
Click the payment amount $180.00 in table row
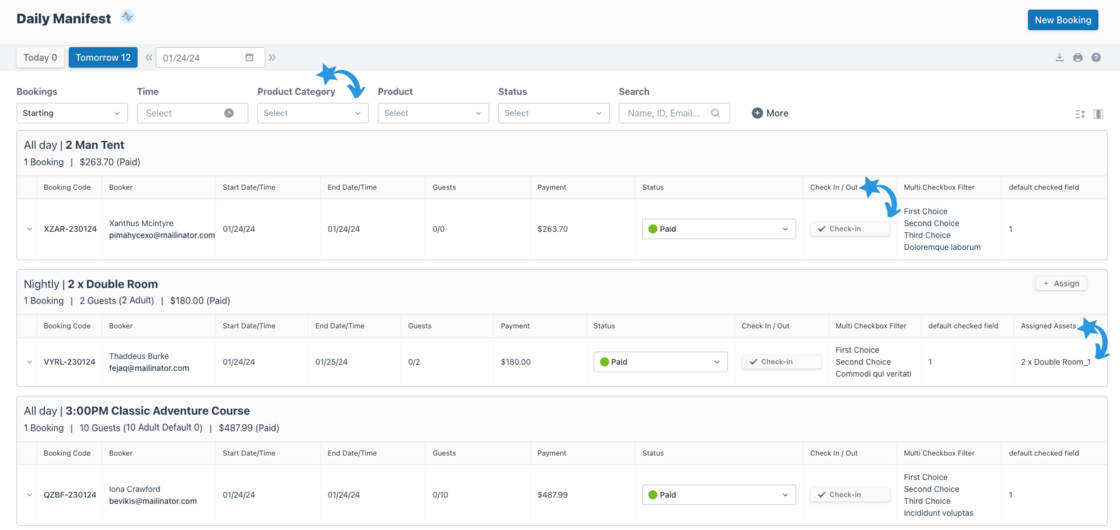pyautogui.click(x=516, y=362)
